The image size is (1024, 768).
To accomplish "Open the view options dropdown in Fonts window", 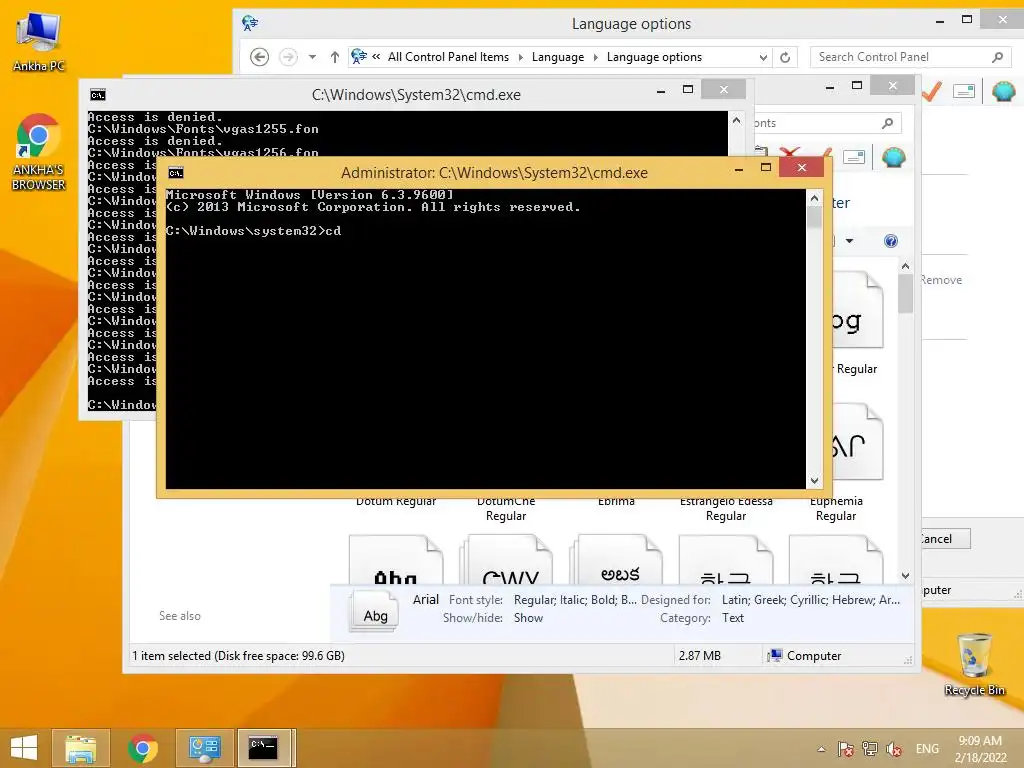I will point(849,241).
